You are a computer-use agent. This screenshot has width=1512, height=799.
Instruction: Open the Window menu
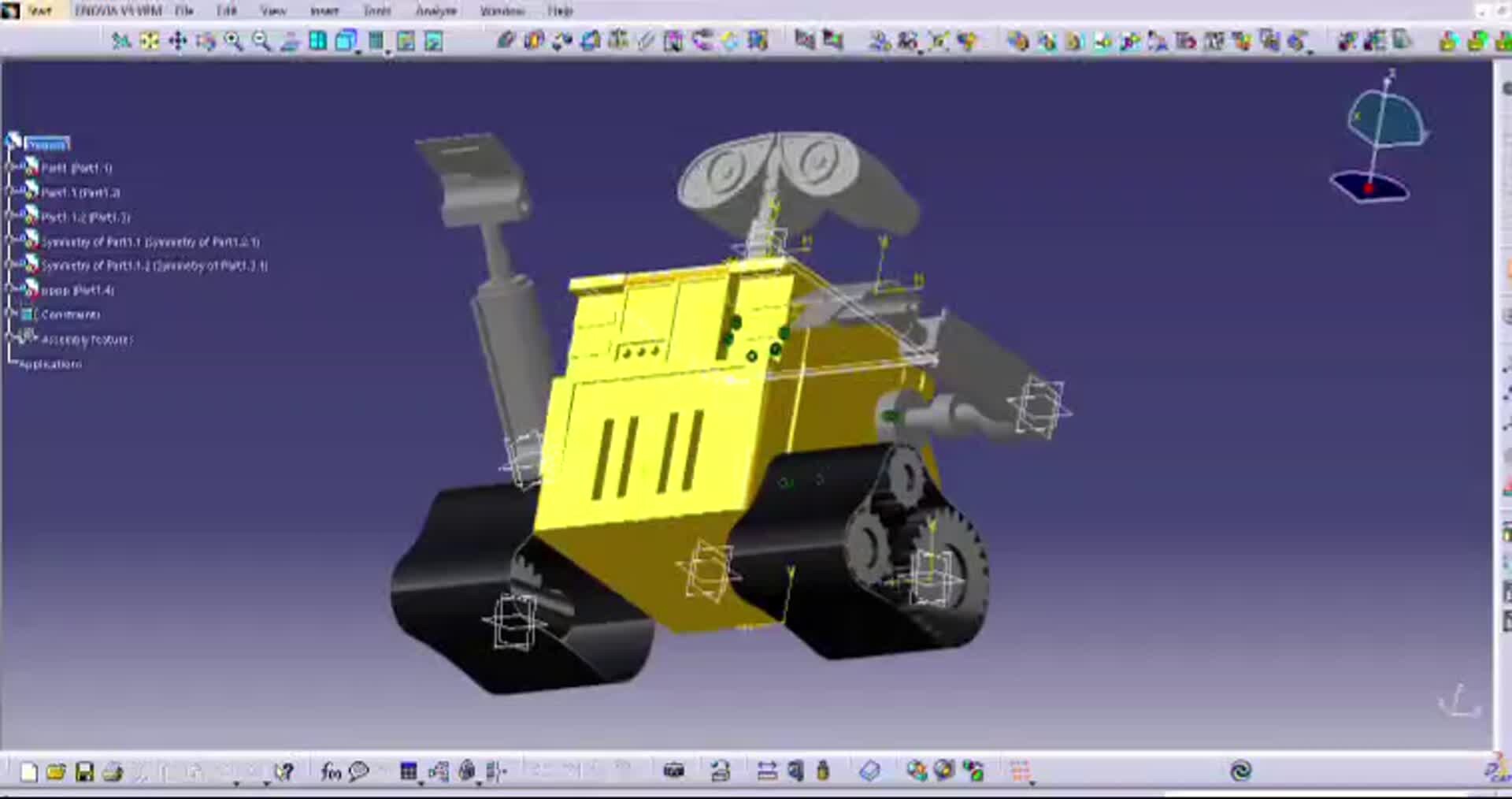coord(505,10)
